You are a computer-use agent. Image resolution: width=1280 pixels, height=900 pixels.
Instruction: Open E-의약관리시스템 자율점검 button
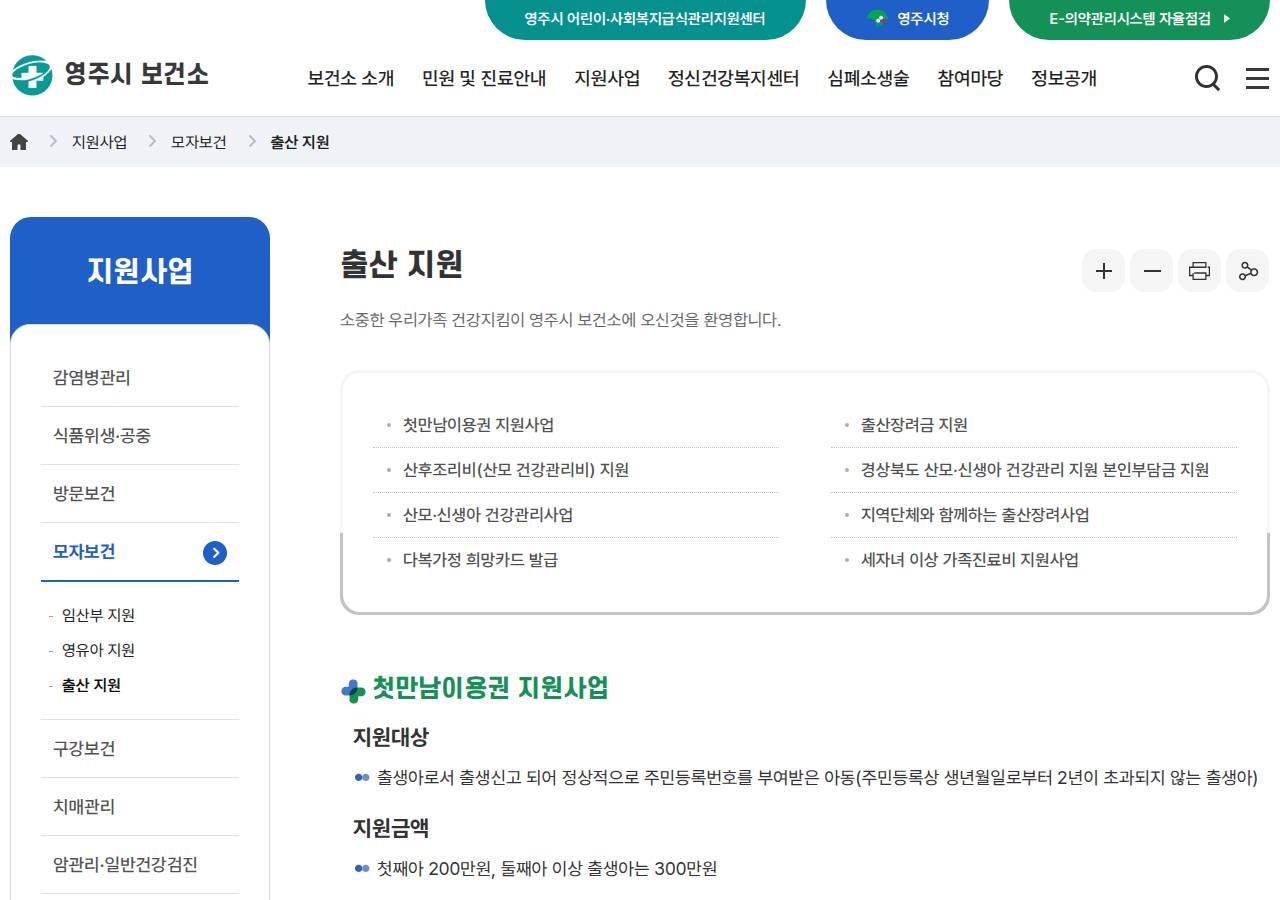1139,18
